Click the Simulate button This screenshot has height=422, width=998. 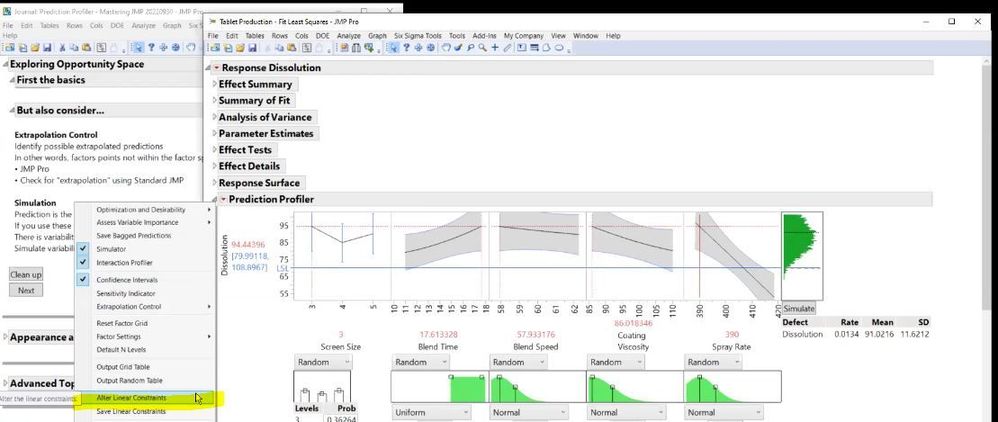tap(799, 308)
